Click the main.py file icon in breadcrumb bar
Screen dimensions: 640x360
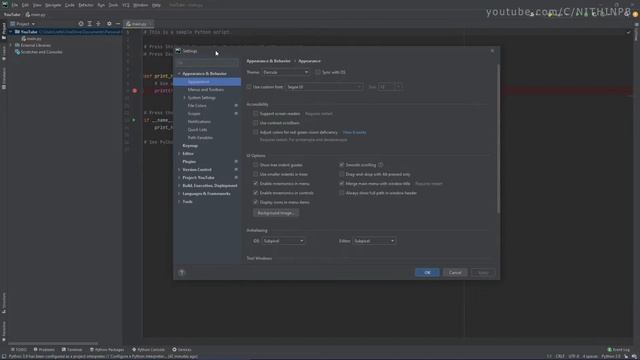click(x=28, y=15)
